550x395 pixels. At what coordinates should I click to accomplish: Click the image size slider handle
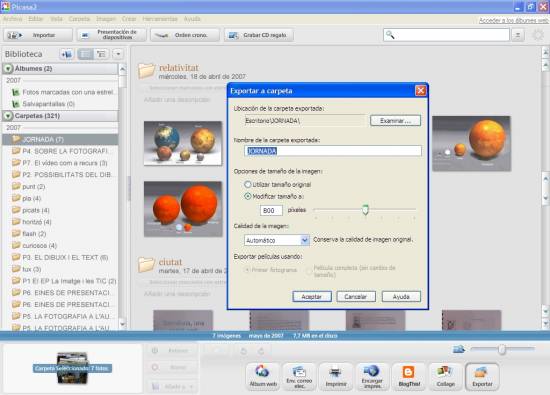pyautogui.click(x=365, y=210)
